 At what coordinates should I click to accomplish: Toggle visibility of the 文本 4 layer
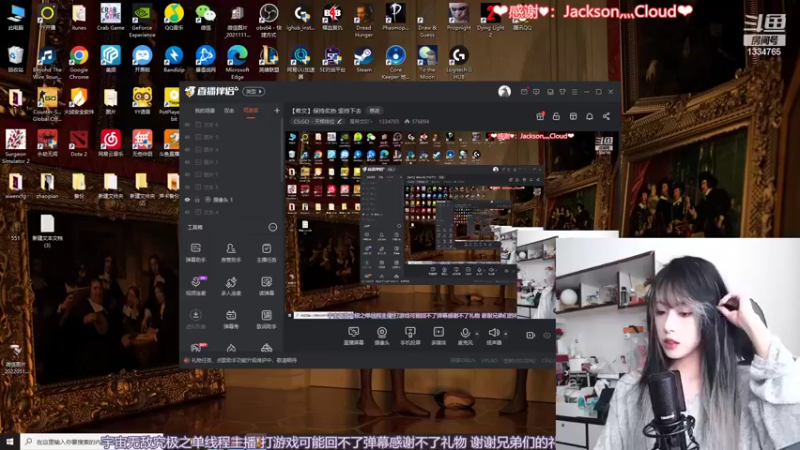pyautogui.click(x=187, y=212)
